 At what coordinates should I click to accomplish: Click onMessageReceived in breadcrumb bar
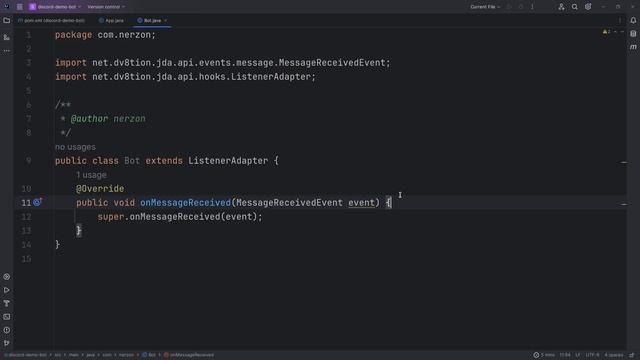[x=189, y=355]
